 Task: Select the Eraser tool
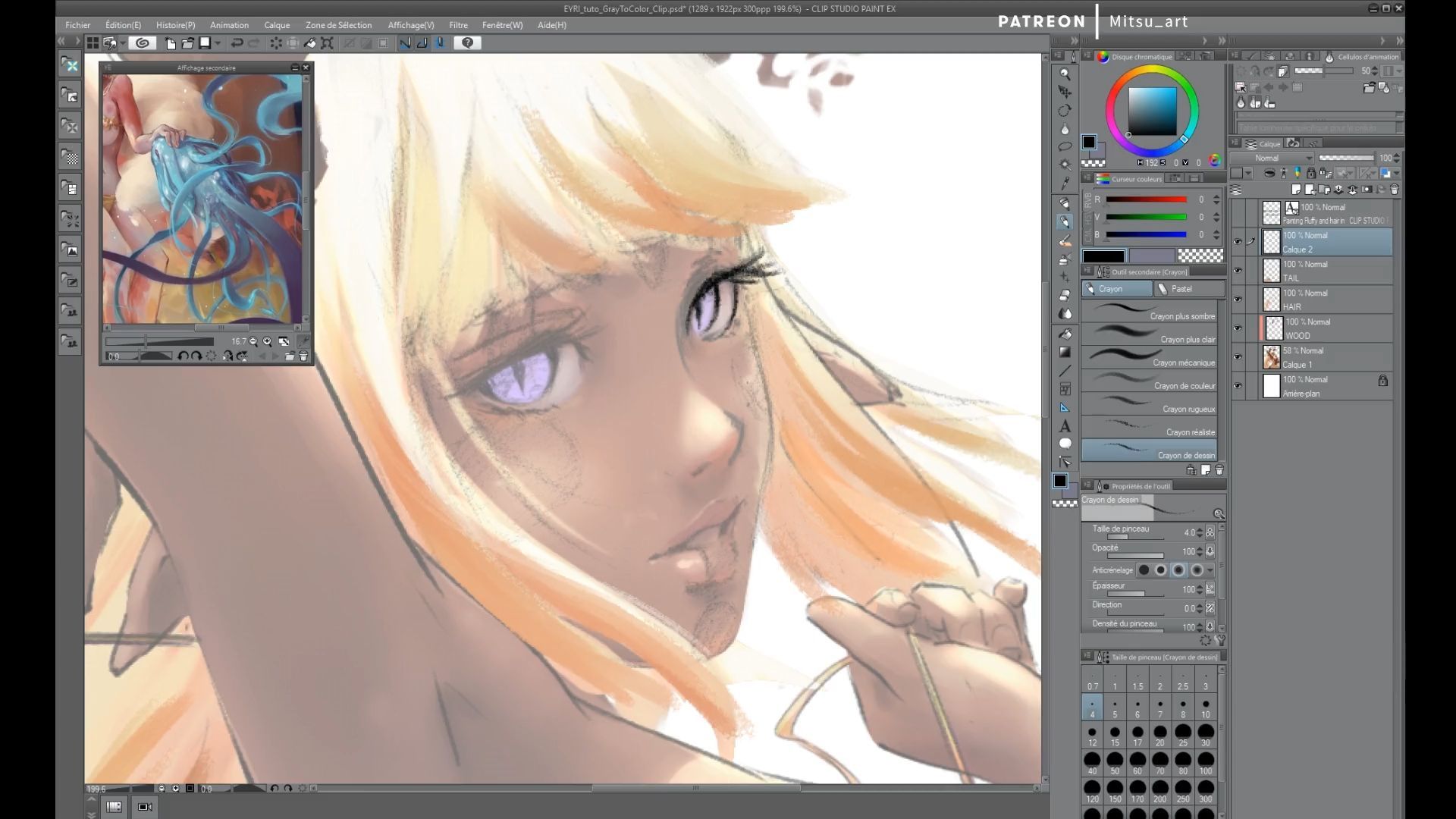1065,295
